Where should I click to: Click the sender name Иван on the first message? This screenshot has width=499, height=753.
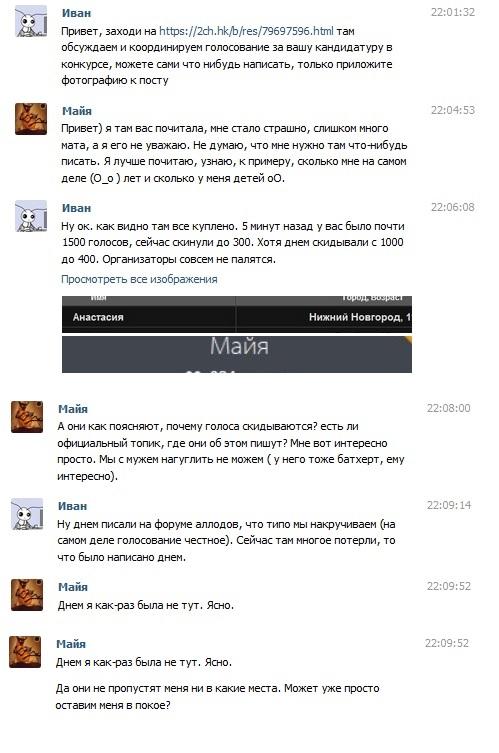(76, 13)
